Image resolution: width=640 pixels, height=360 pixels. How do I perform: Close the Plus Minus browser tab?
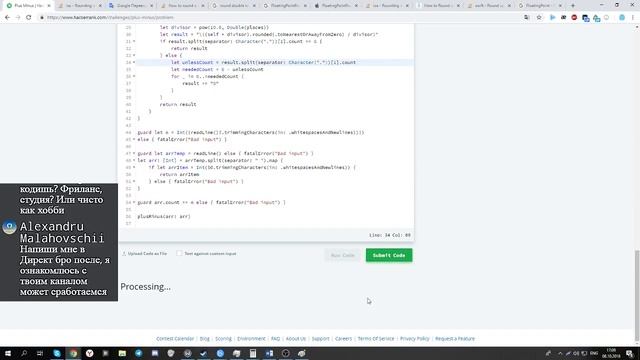tap(49, 6)
